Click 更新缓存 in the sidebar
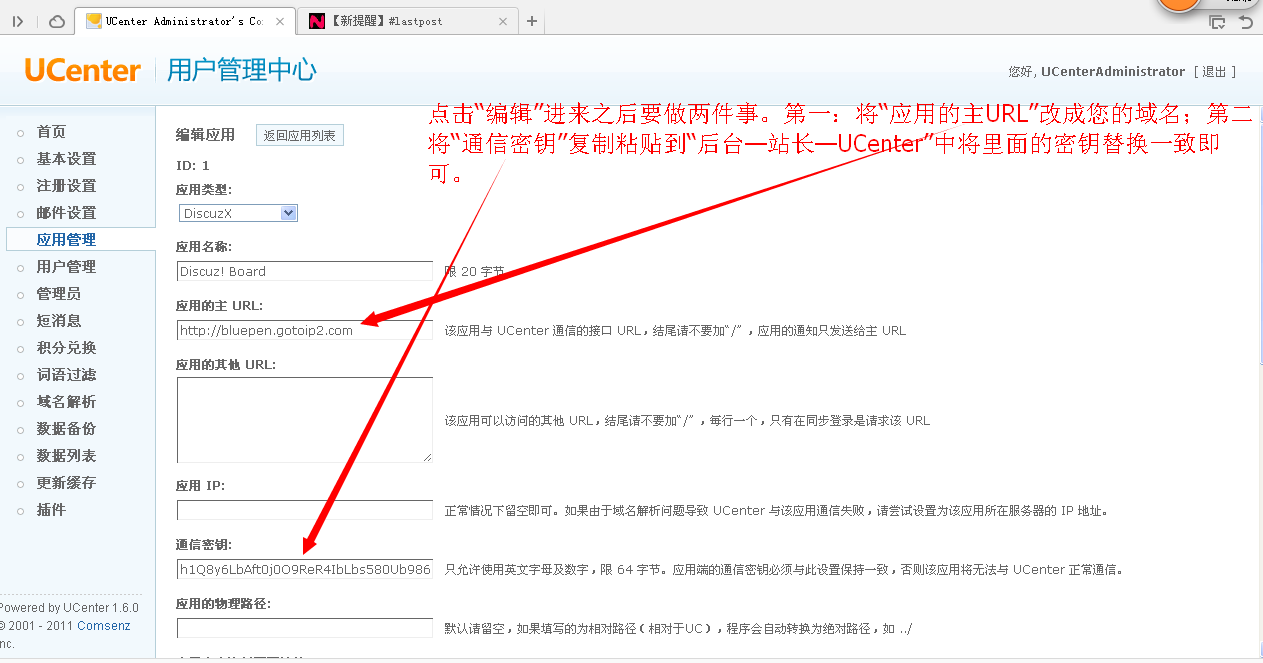This screenshot has width=1263, height=663. pos(66,483)
